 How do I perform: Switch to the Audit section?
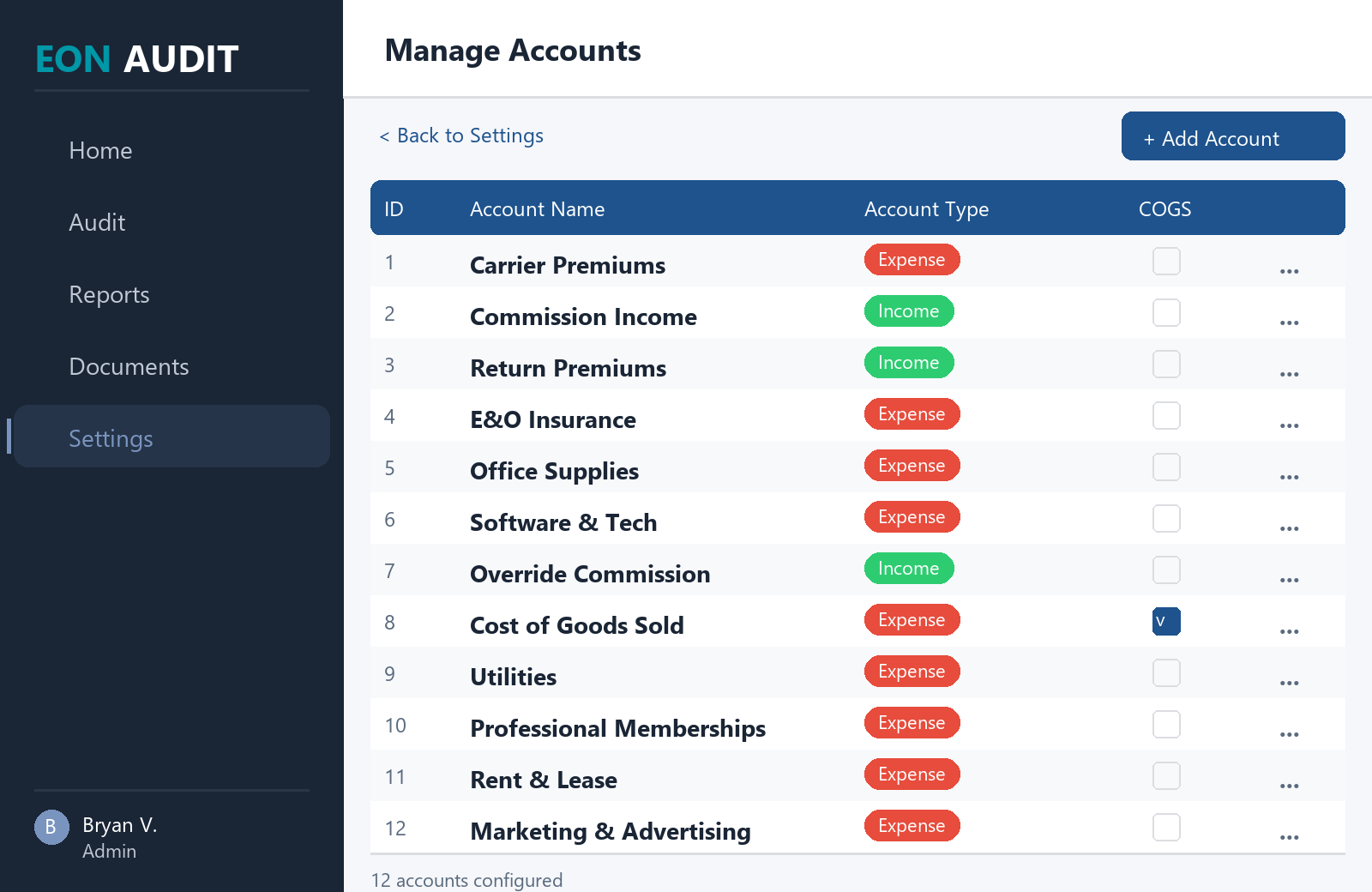point(97,222)
